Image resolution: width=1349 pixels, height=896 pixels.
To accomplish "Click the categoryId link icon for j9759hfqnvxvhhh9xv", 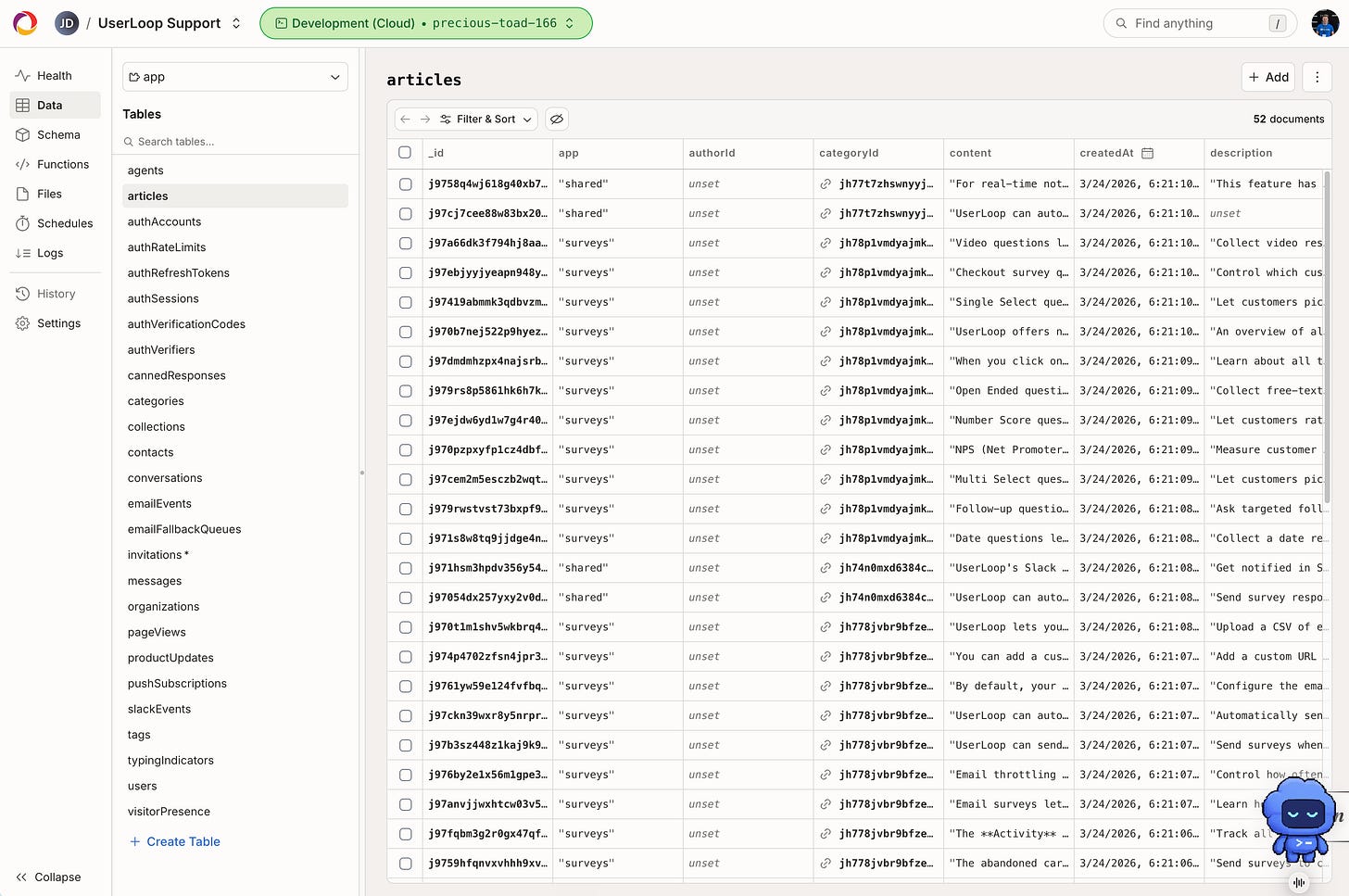I will tap(825, 864).
